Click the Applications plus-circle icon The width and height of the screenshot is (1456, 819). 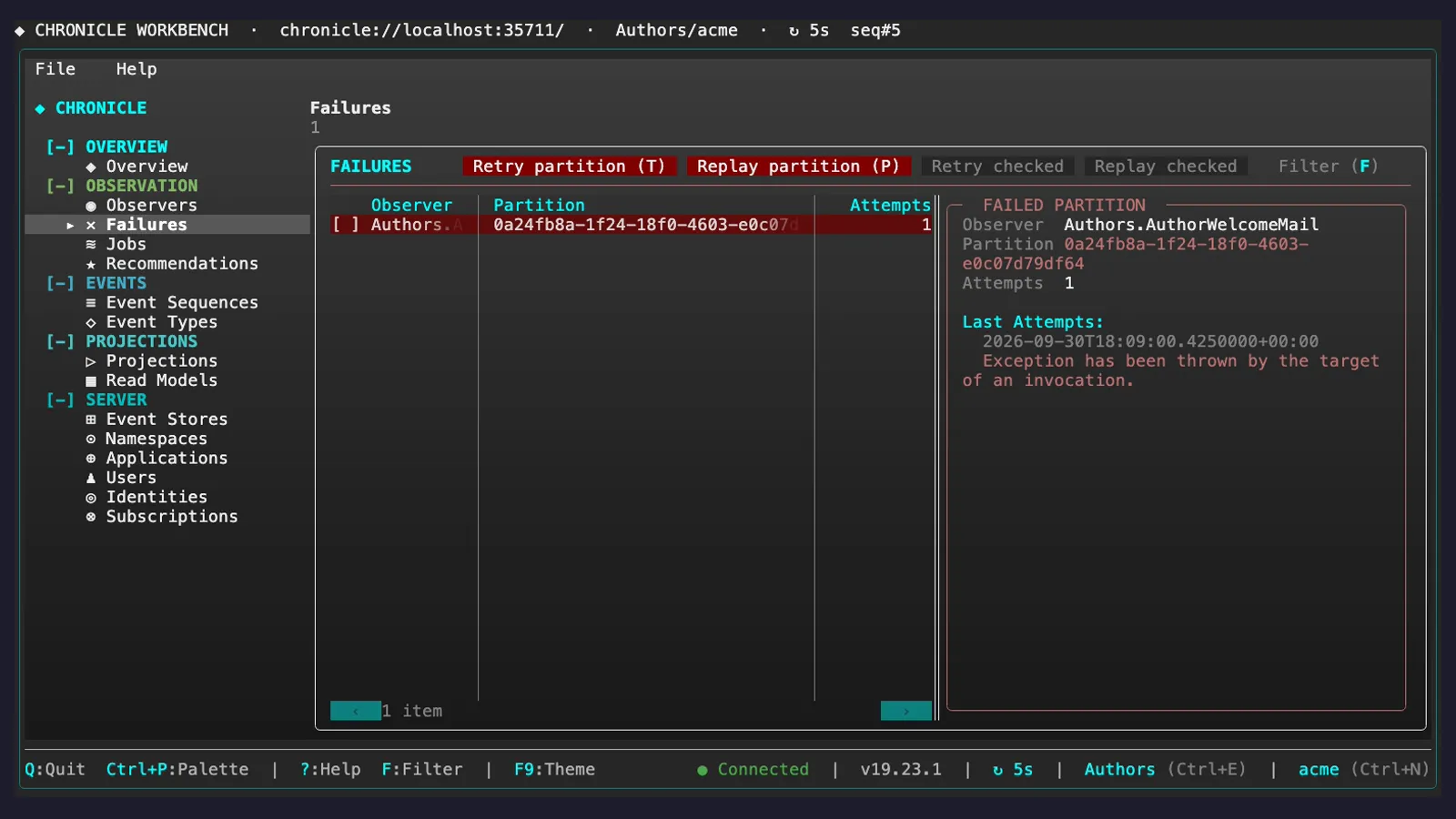[x=91, y=459]
